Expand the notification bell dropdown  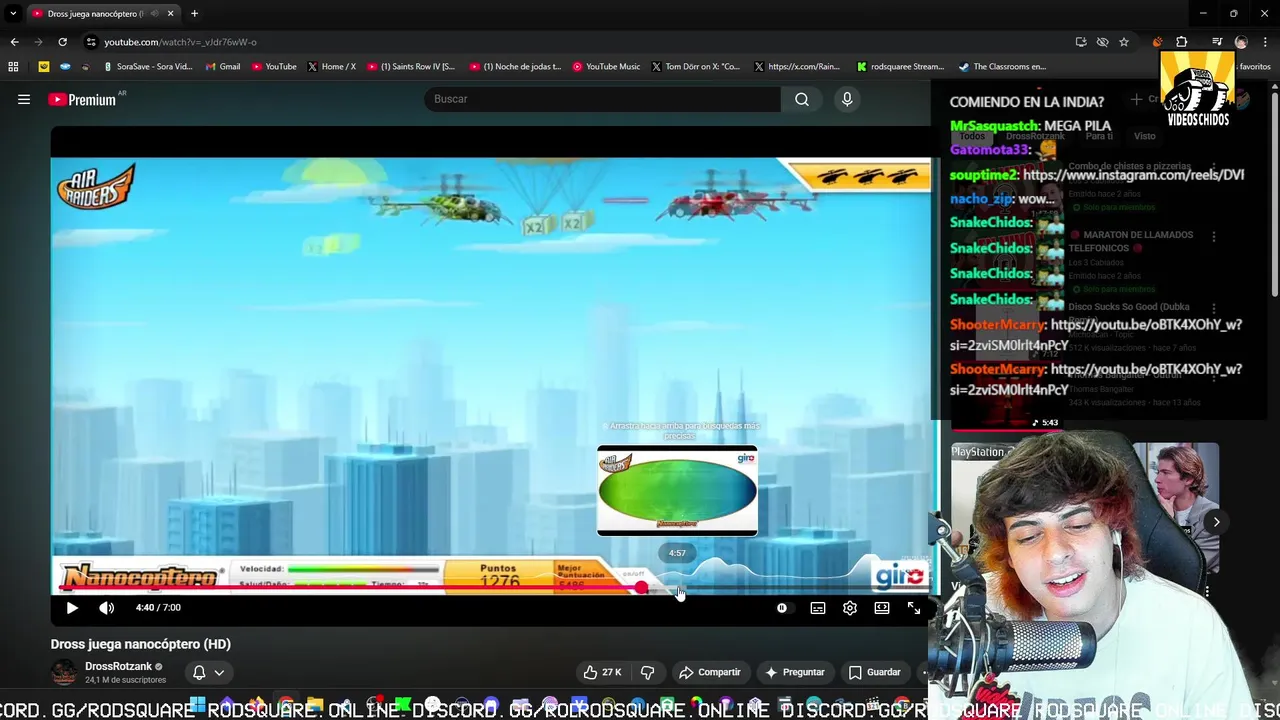coord(208,673)
